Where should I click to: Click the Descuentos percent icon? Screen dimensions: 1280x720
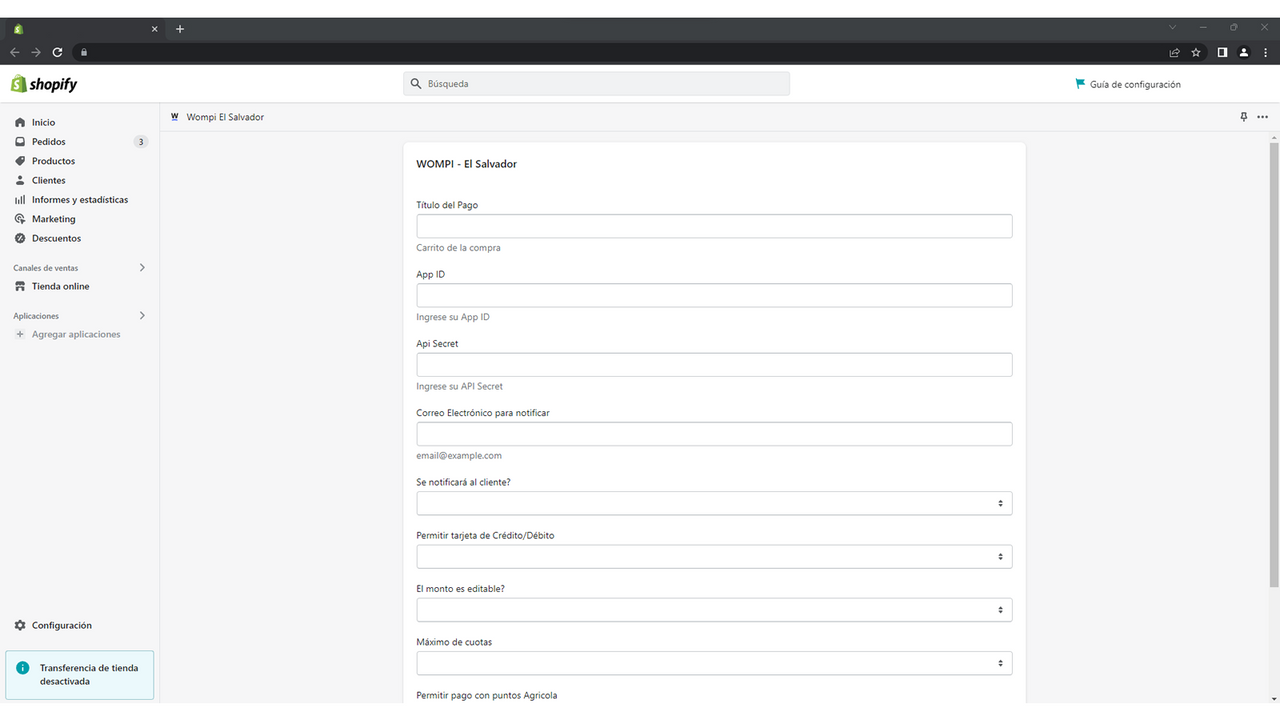(20, 239)
